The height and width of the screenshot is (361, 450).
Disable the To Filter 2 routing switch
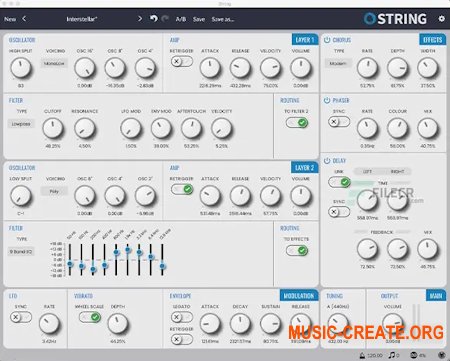coord(297,123)
